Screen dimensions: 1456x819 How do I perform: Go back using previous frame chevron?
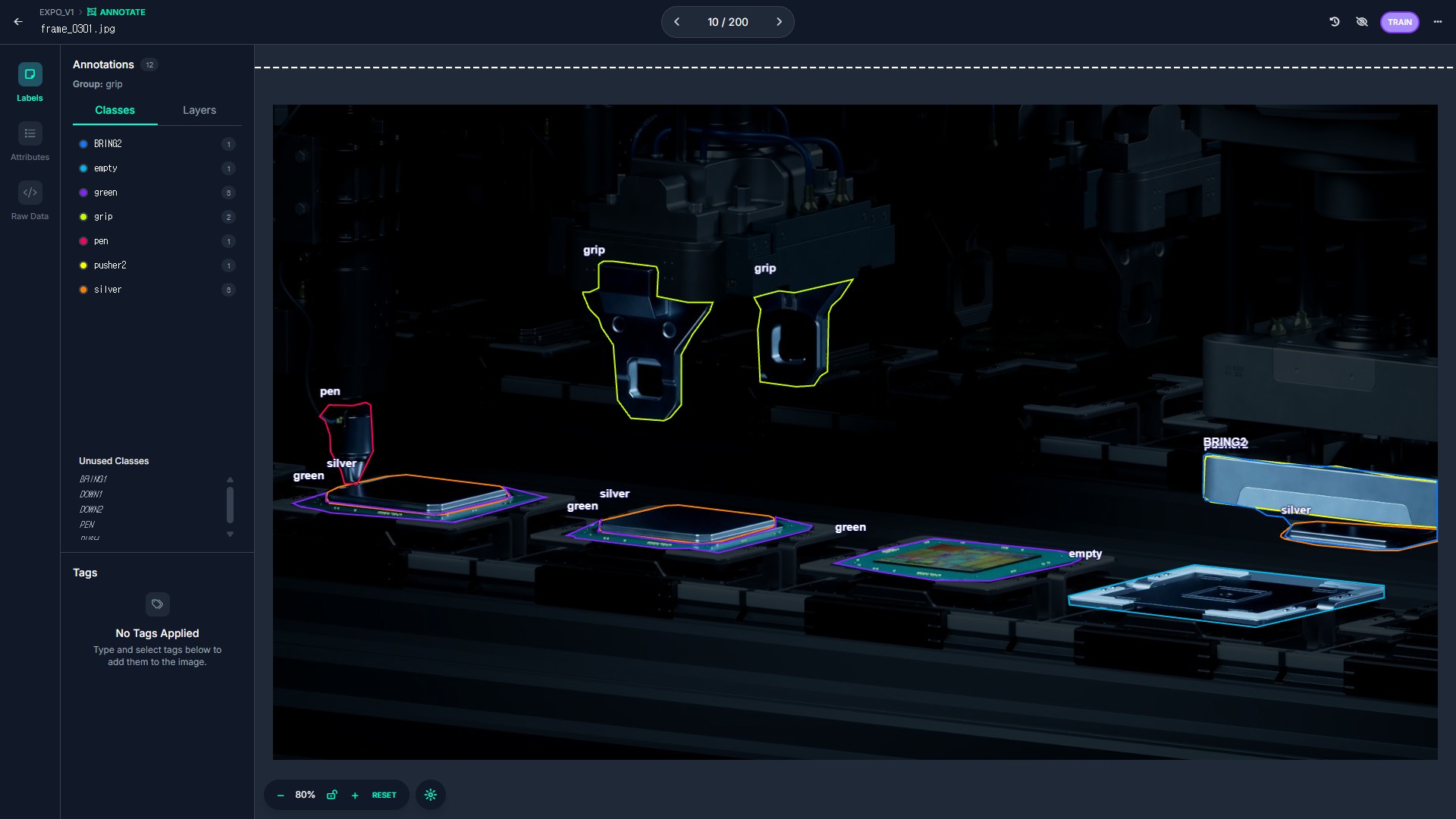point(677,22)
